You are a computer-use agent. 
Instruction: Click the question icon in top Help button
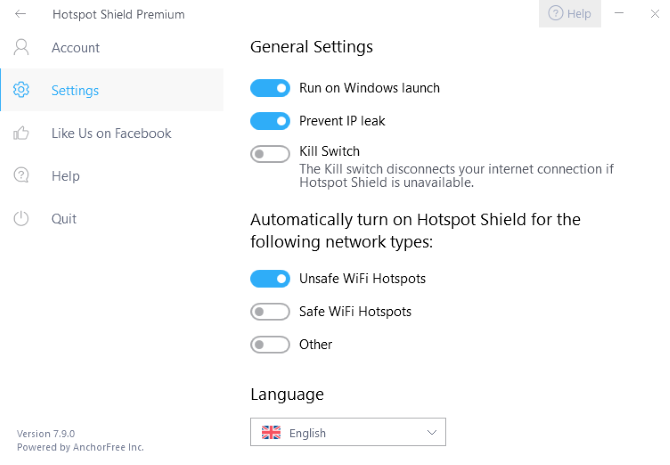tap(555, 14)
